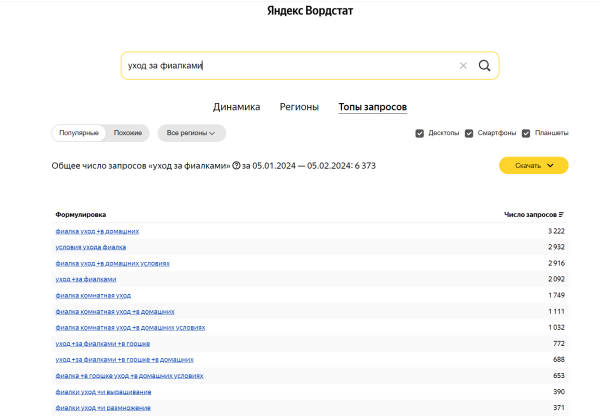Open query link 'фиалка комнатная уход'

tap(93, 296)
